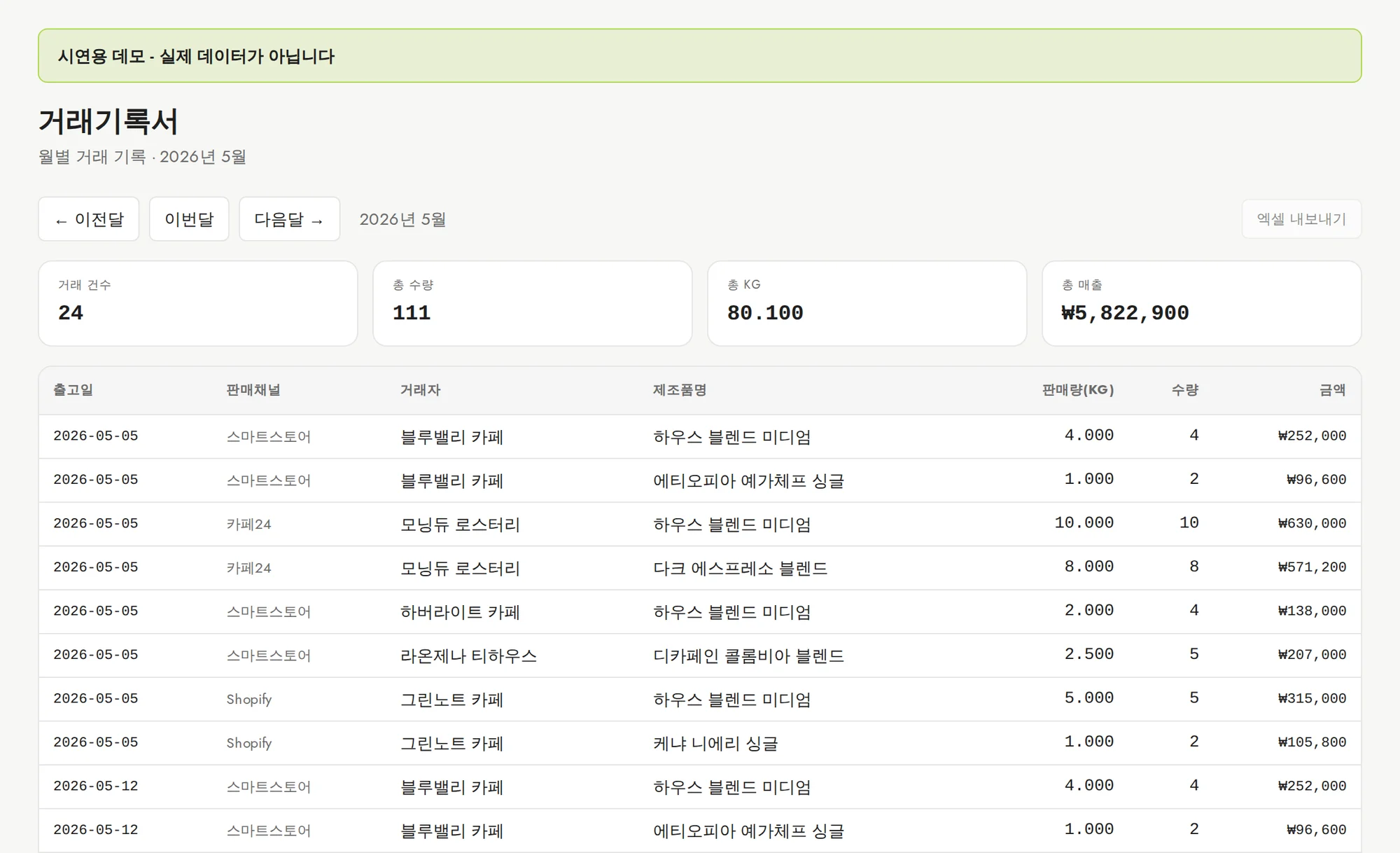Click date 2026-05-12 in the ₩252,000 row
This screenshot has height=853, width=1400.
pos(96,786)
